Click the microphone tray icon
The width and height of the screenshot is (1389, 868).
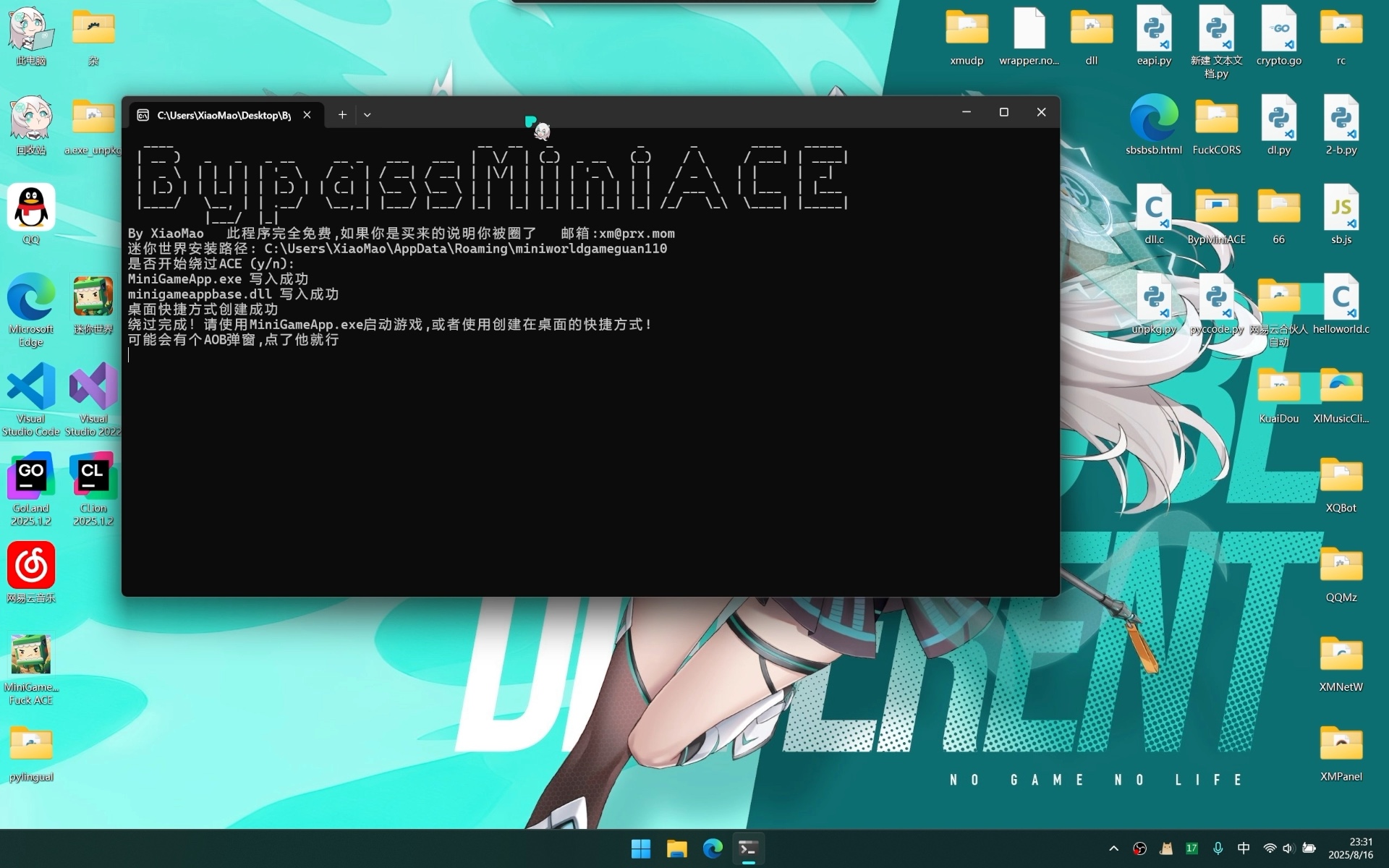coord(1218,848)
